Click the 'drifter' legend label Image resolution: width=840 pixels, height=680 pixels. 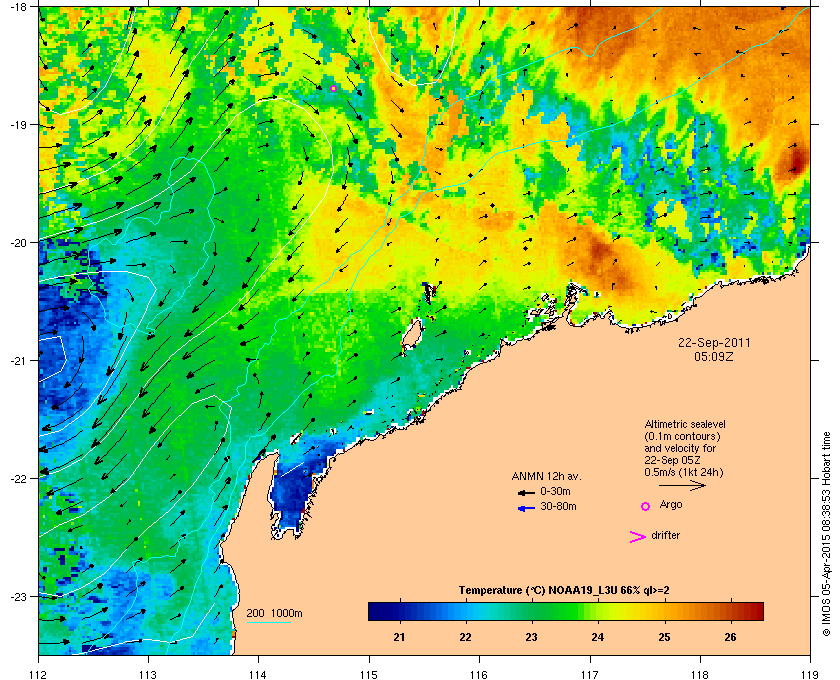pos(665,535)
